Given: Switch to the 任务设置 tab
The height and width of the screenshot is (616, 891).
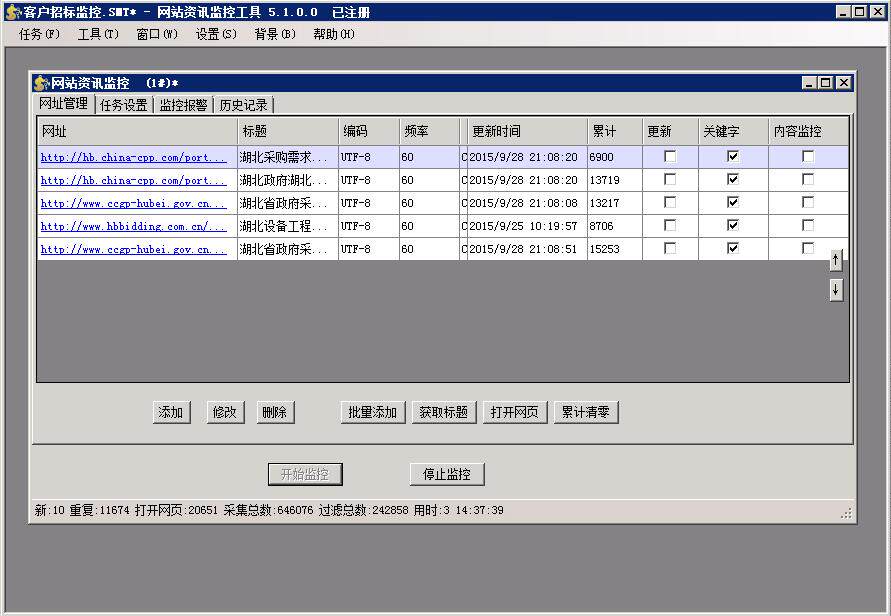Looking at the screenshot, I should [124, 103].
